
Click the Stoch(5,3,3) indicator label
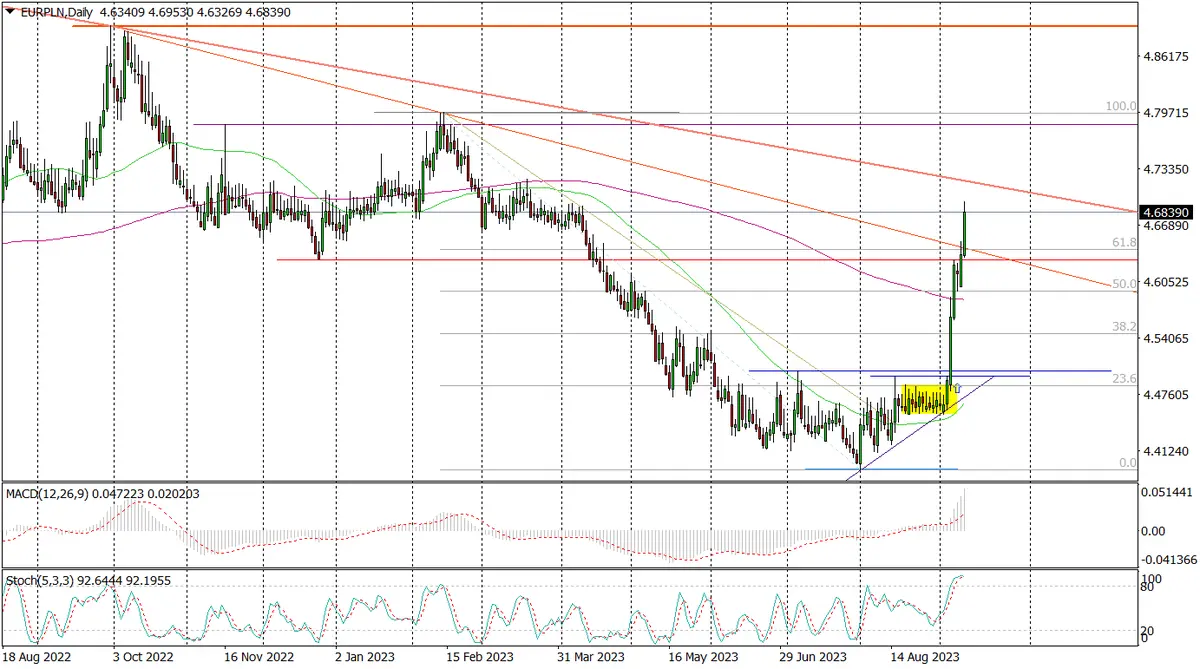(x=40, y=581)
